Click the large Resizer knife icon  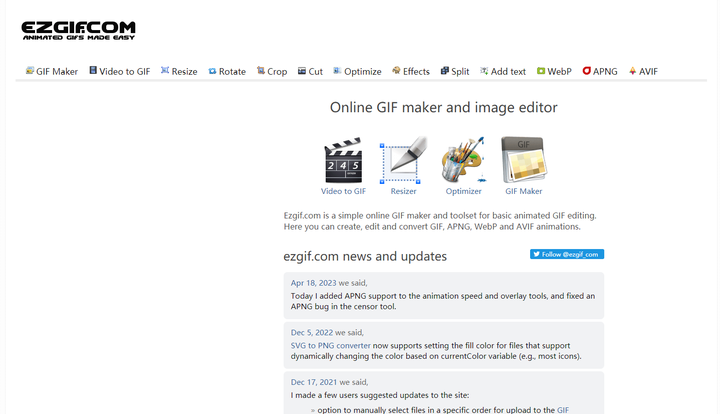coord(403,160)
